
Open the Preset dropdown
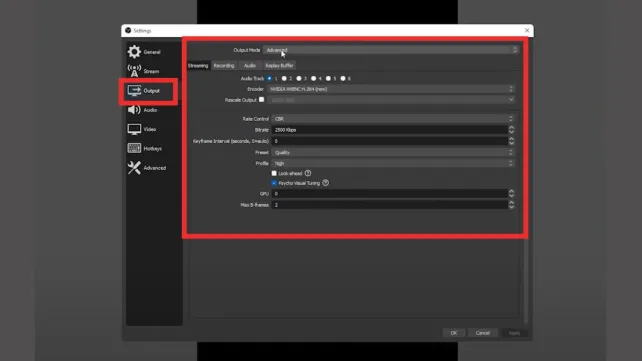click(x=393, y=152)
